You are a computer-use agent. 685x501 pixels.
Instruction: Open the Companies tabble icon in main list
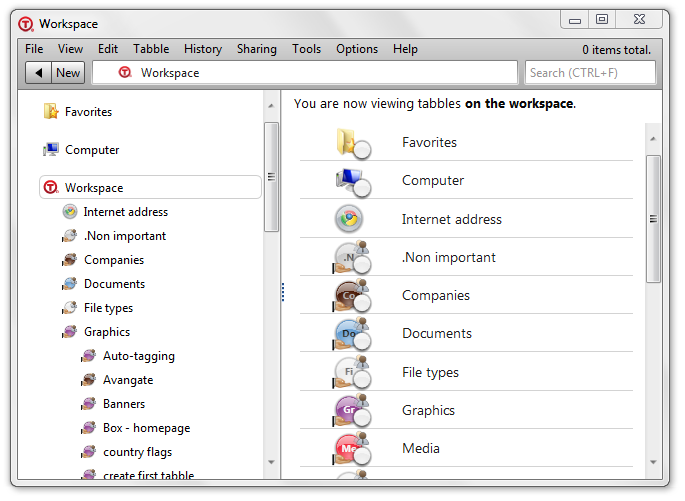349,295
